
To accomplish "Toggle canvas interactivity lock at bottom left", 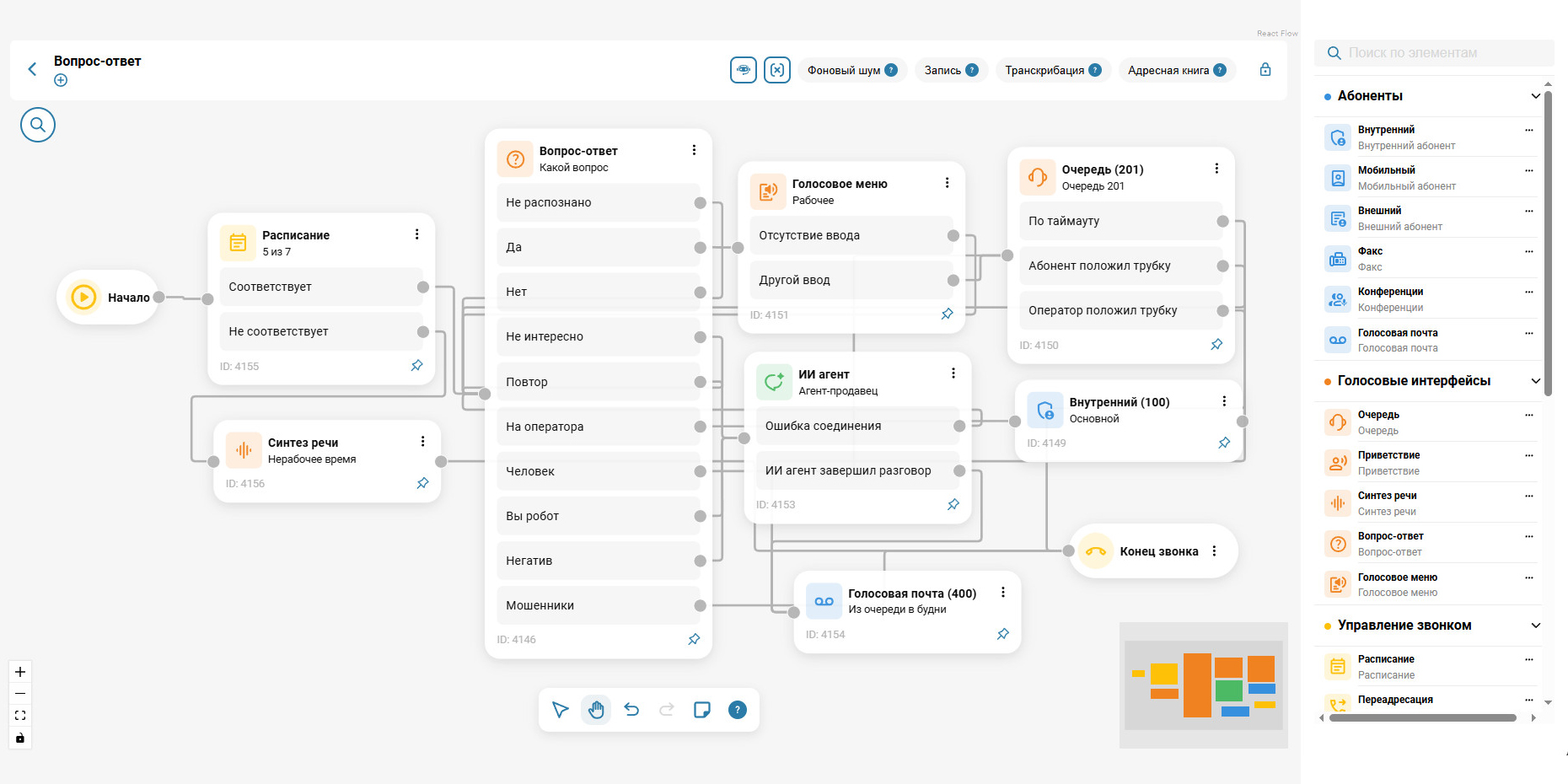I will coord(20,738).
